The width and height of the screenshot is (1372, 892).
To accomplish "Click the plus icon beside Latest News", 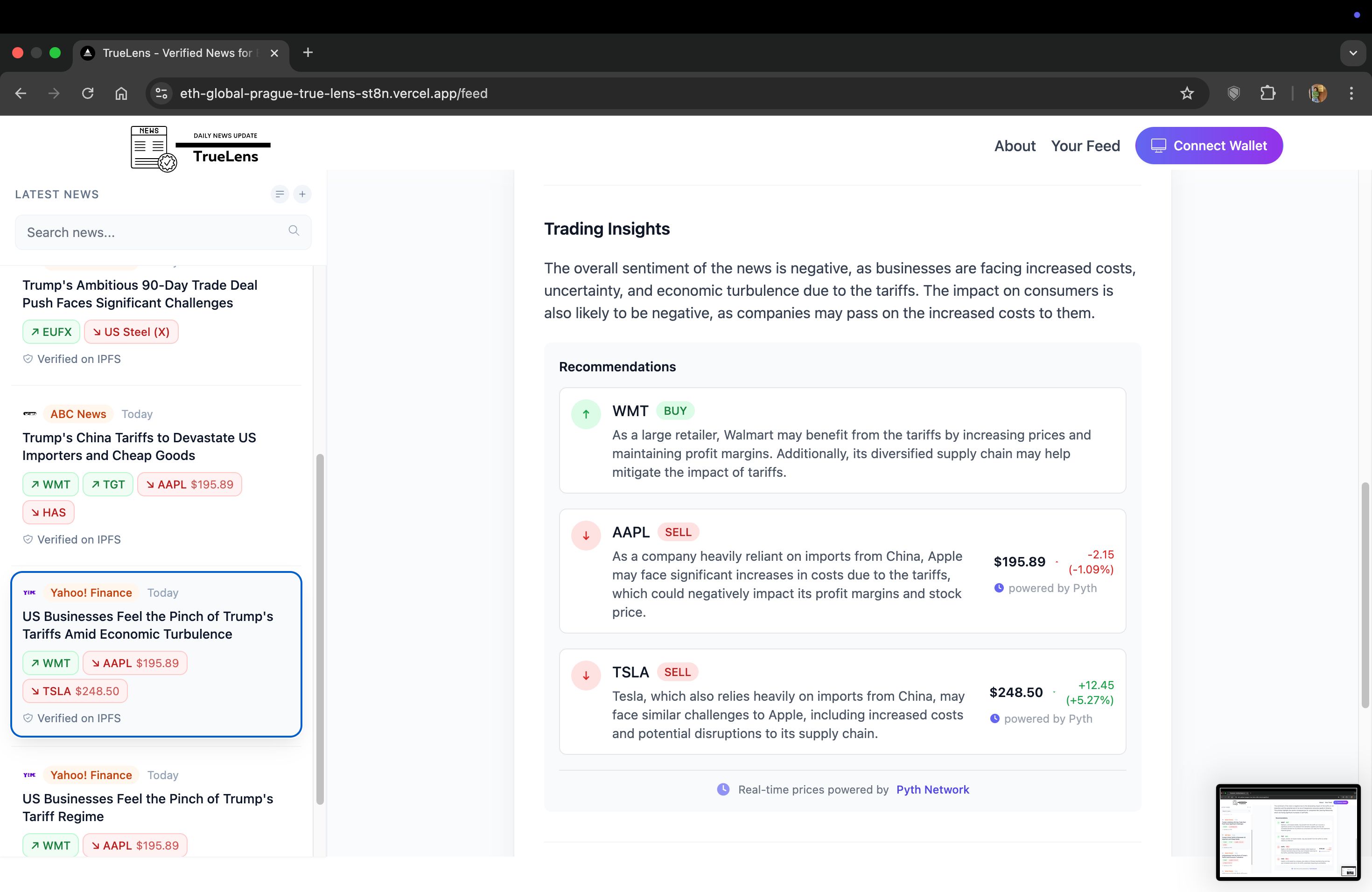I will click(302, 194).
